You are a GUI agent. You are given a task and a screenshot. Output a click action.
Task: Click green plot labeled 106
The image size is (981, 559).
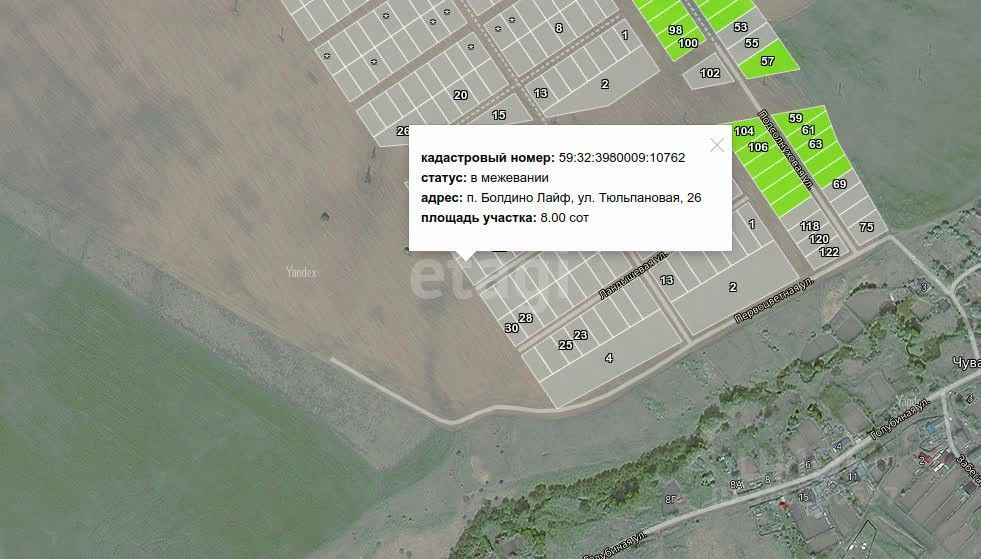(758, 147)
